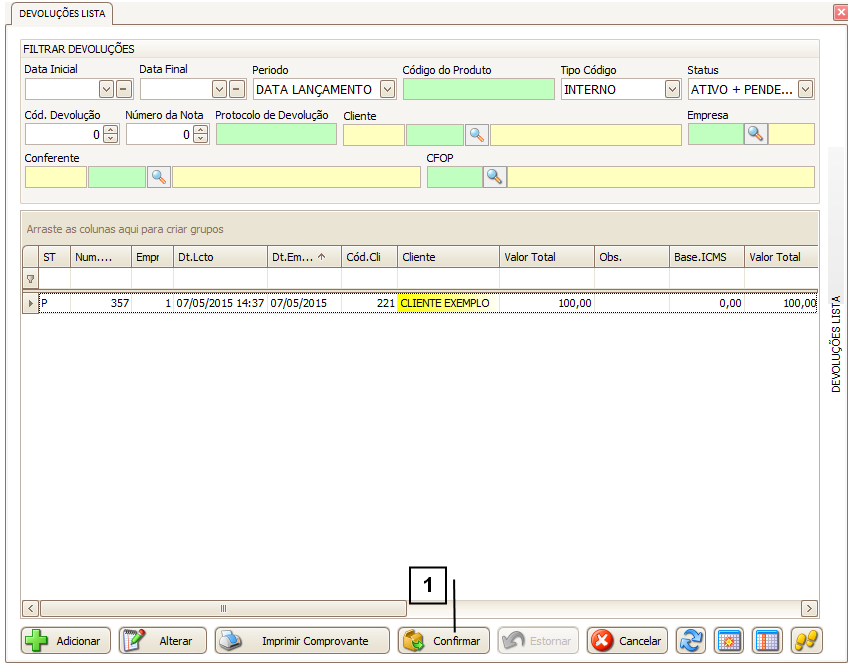Click the horizontal scrollbar thumb below the grid
Screen dimensions: 856x665
pos(223,608)
